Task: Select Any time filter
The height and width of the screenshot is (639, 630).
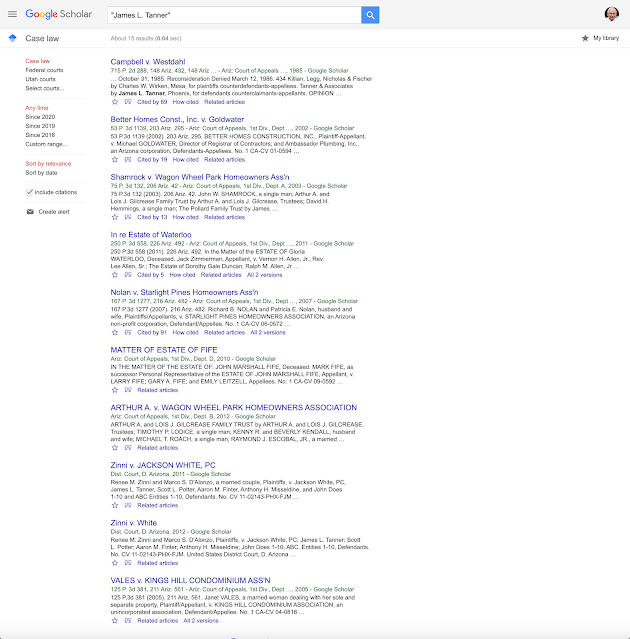Action: click(37, 108)
